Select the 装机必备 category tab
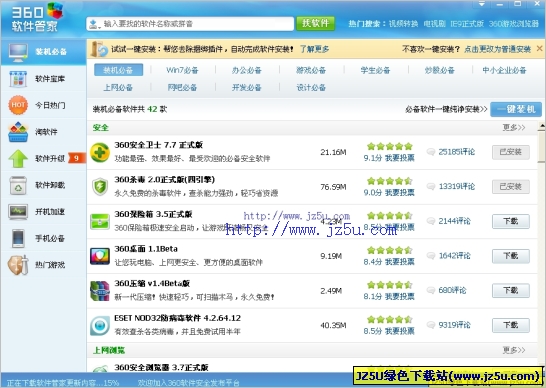The image size is (546, 388). pos(118,70)
